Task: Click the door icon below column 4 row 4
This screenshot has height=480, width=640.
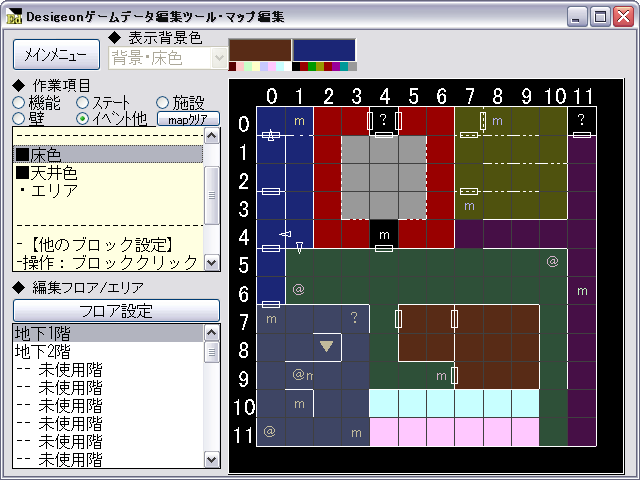Action: point(384,248)
